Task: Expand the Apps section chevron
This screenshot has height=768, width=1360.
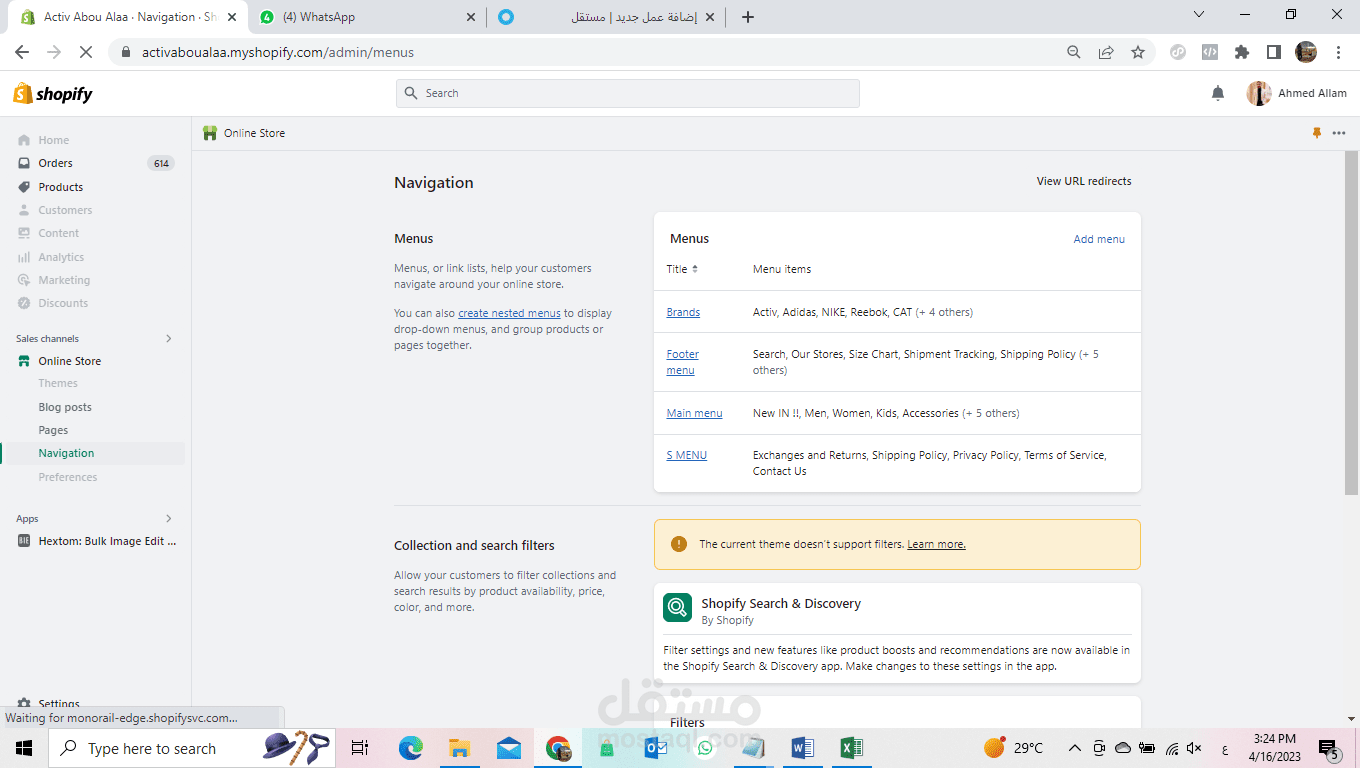Action: [168, 518]
